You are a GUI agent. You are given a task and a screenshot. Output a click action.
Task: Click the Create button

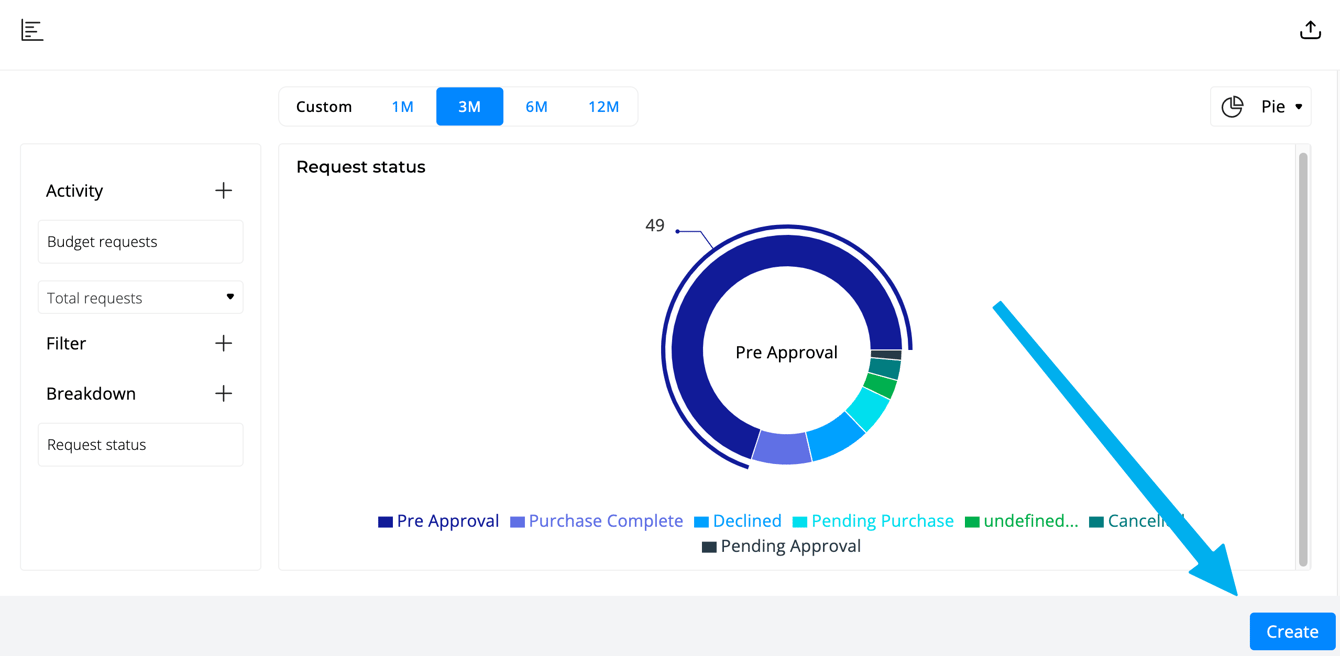1292,631
